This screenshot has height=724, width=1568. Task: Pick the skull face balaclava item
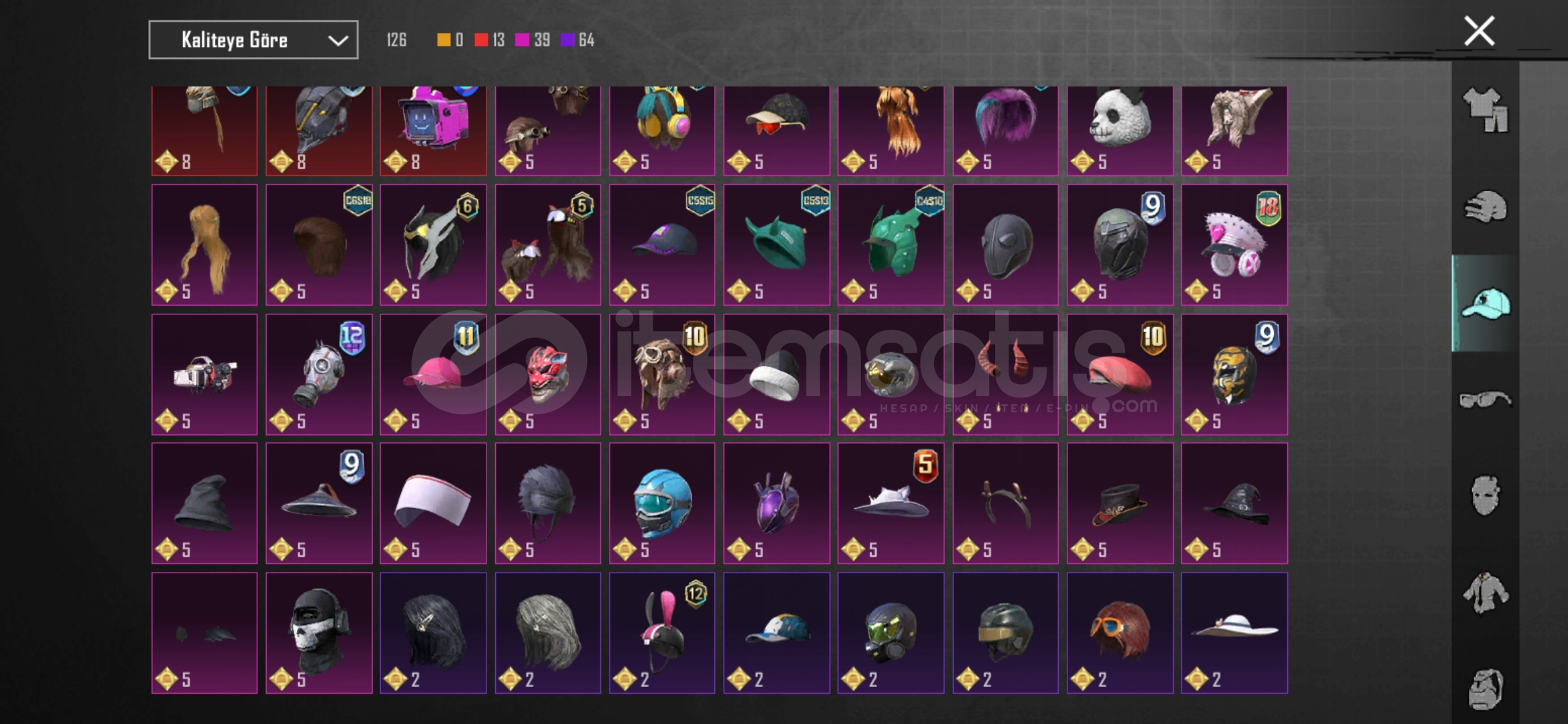point(319,632)
